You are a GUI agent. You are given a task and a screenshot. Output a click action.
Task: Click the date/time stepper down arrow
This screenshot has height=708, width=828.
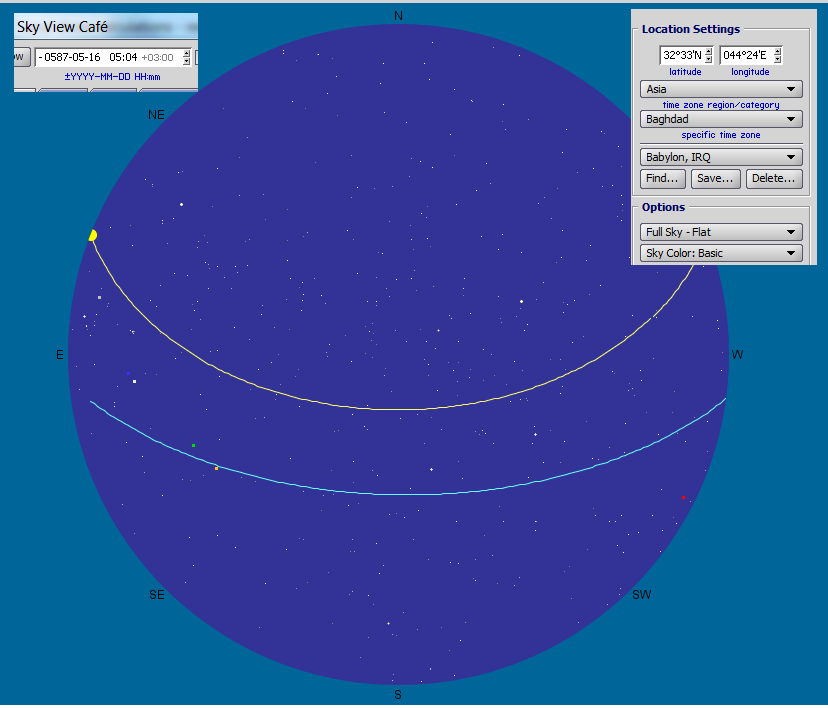(x=186, y=61)
